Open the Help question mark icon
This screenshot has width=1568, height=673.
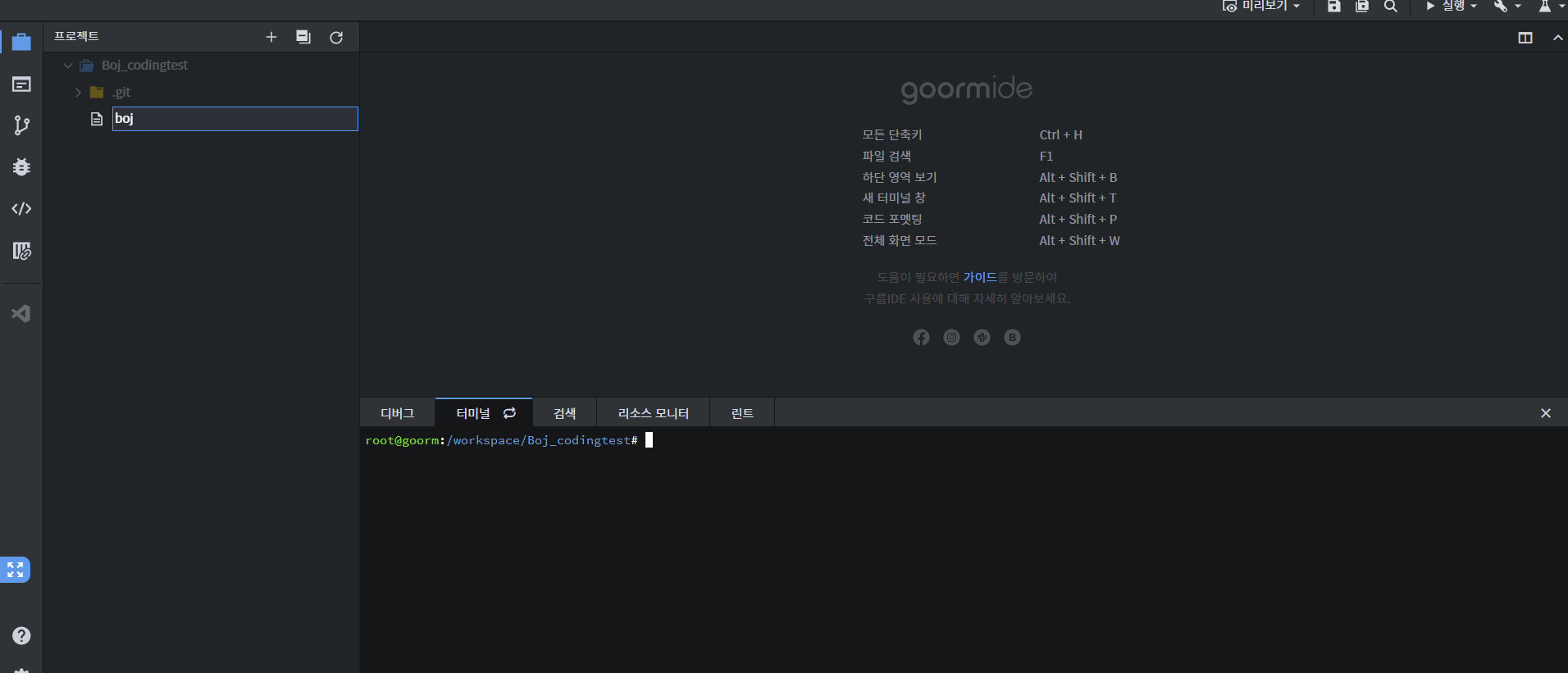[x=21, y=635]
